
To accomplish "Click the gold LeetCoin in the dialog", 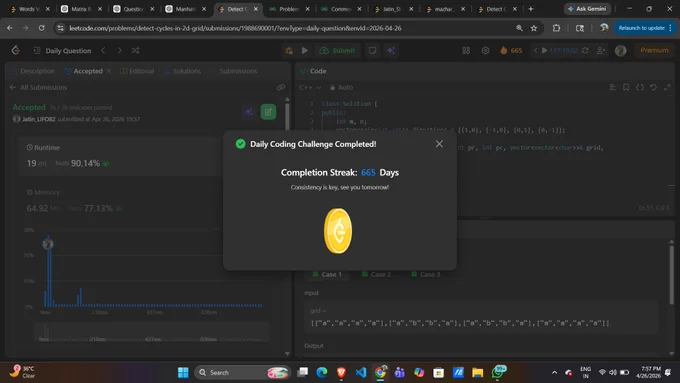I will pos(338,231).
